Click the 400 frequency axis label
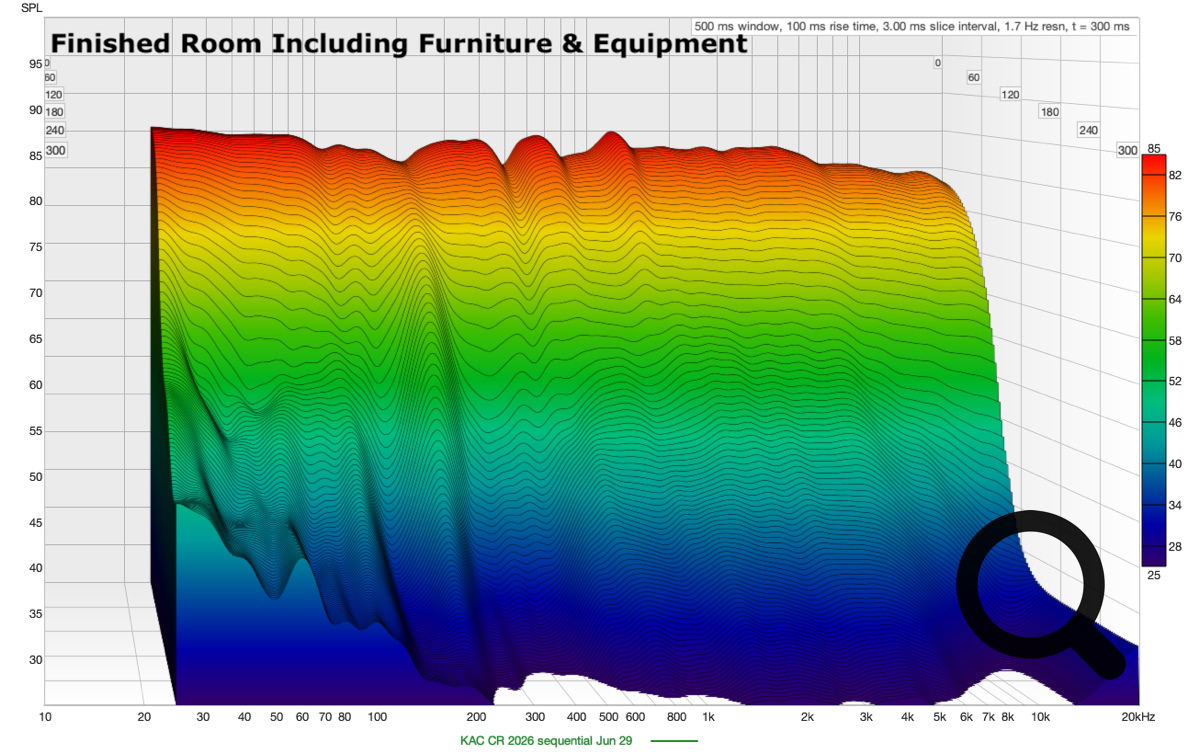 tap(576, 718)
